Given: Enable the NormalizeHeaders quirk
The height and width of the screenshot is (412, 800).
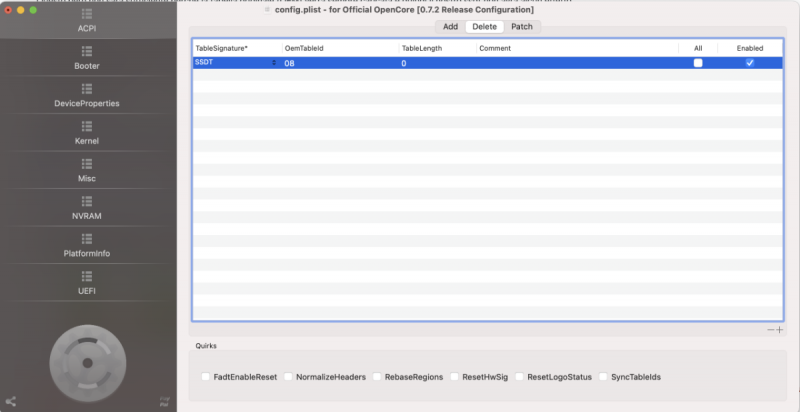Looking at the screenshot, I should (x=288, y=377).
